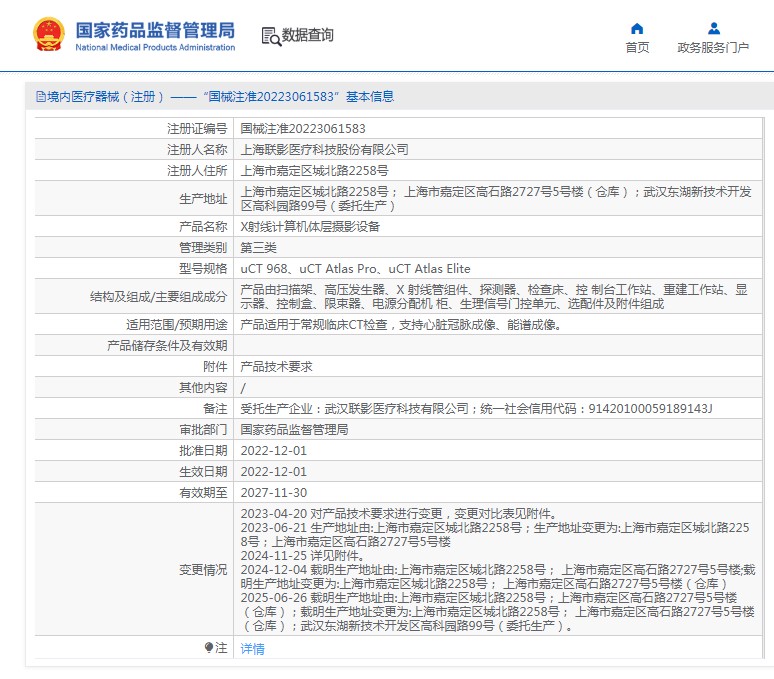Viewport: 774px width, 679px height.
Task: Click the 注册证编号 row label
Action: (x=197, y=128)
